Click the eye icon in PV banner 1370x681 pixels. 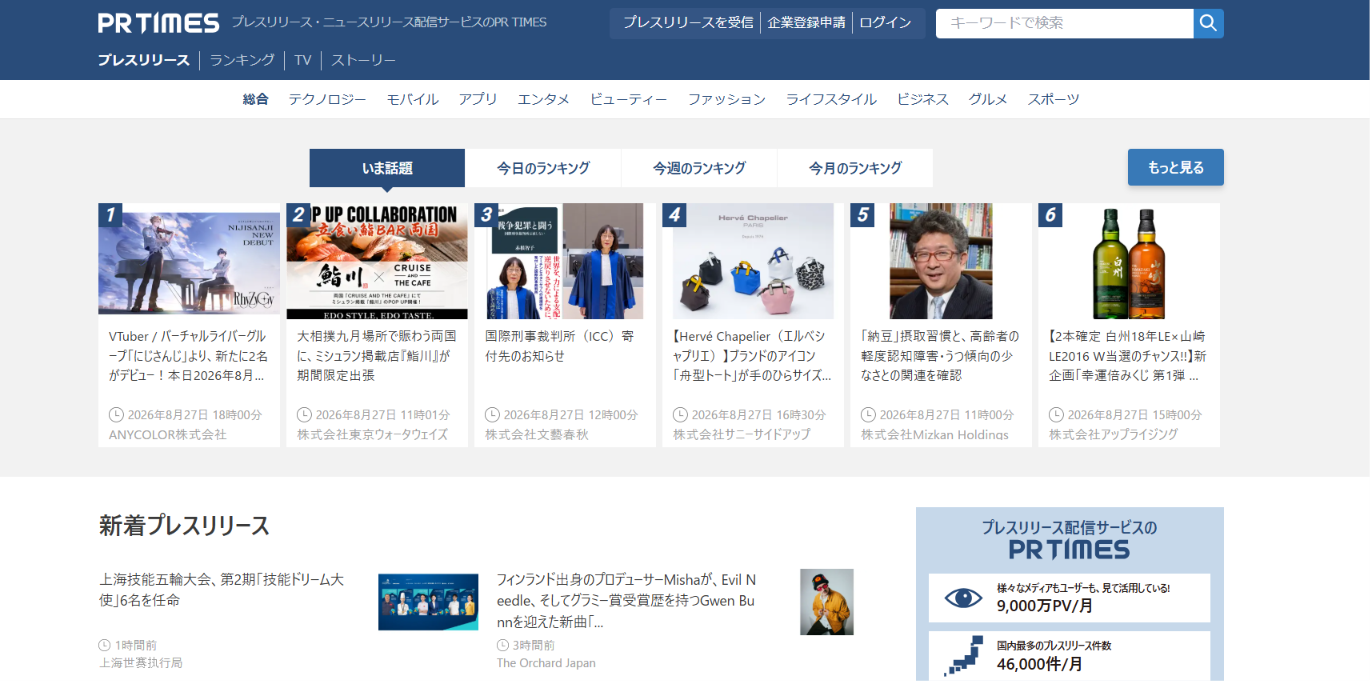[963, 598]
